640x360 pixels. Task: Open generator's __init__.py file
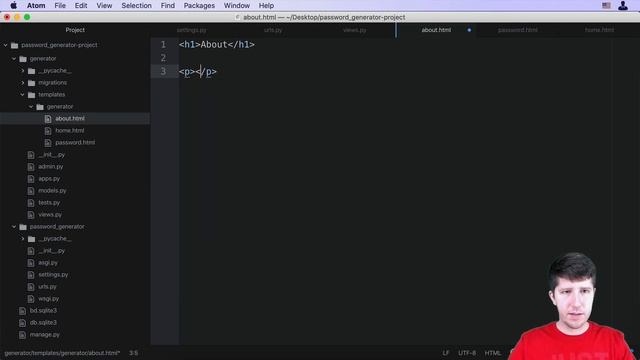[51, 155]
